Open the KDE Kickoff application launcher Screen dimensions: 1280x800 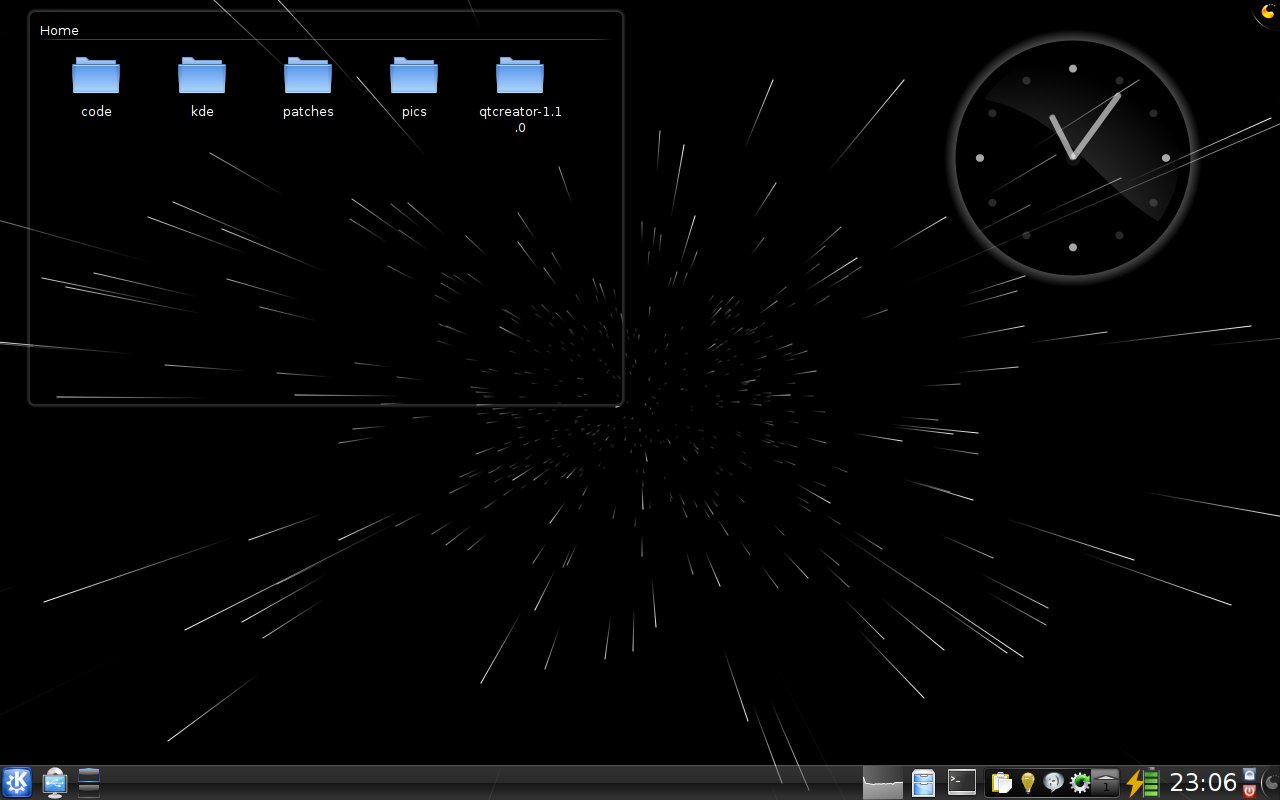point(17,782)
